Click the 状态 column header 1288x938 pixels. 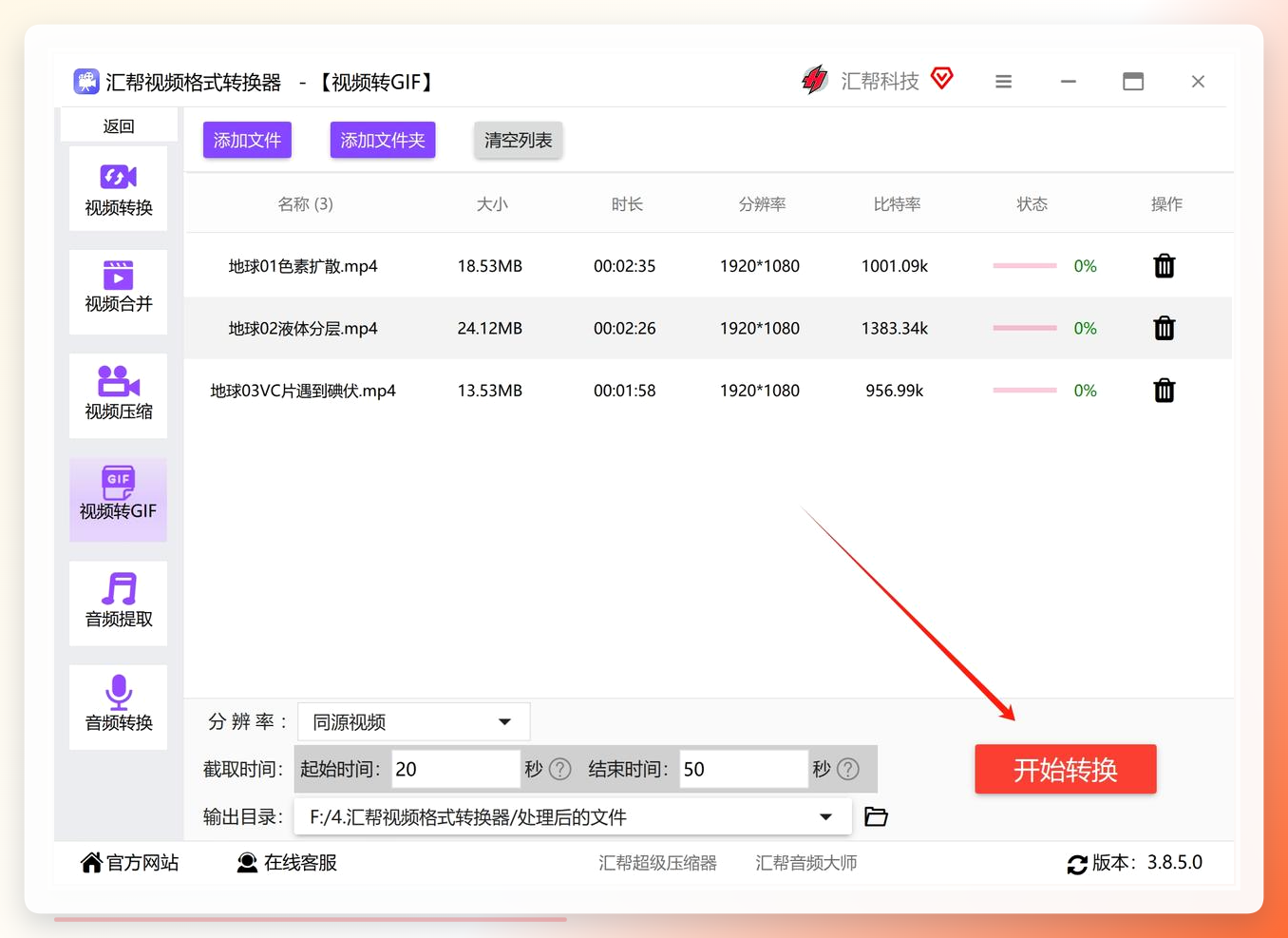click(x=1032, y=204)
